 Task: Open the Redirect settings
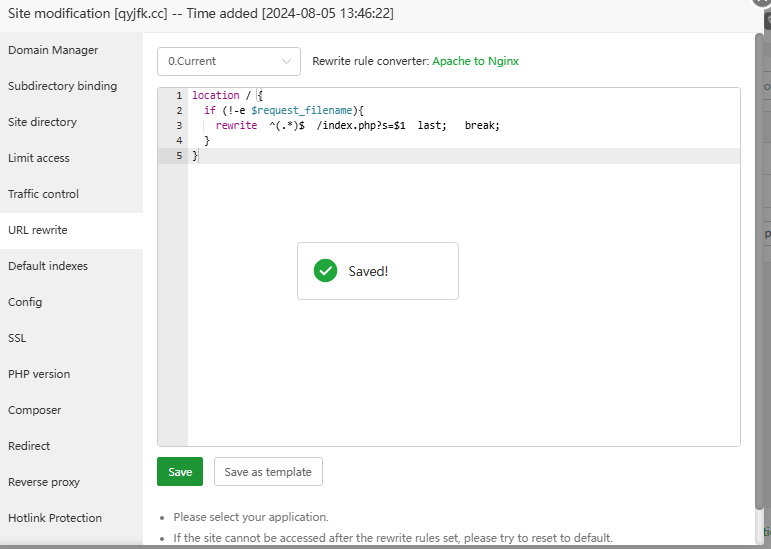click(x=29, y=446)
